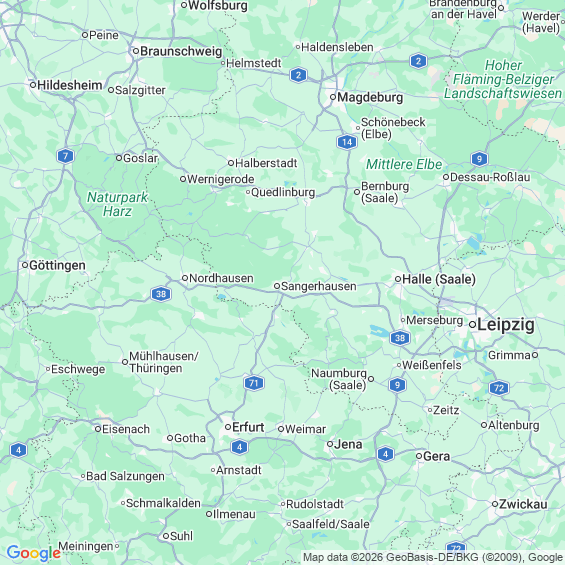This screenshot has width=565, height=565.
Task: Select the A38 shield beside Nordhausen
Action: click(161, 294)
